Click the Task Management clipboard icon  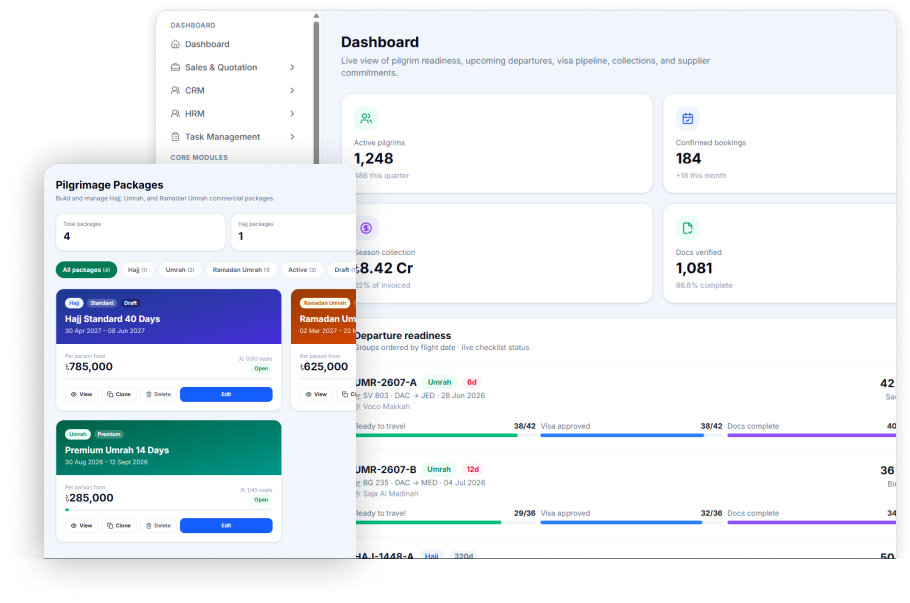(x=175, y=137)
